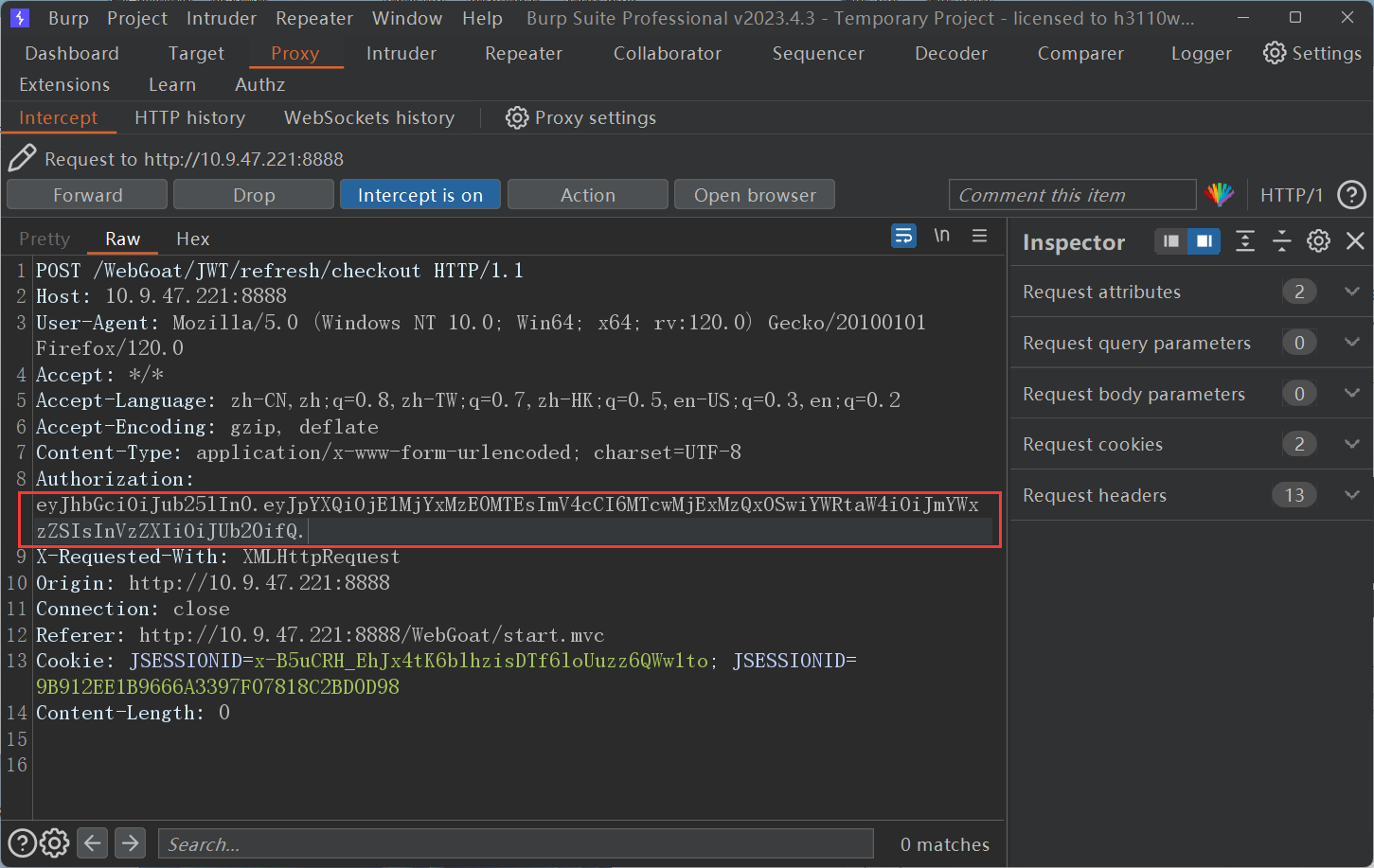Open the Project menu

point(137,18)
